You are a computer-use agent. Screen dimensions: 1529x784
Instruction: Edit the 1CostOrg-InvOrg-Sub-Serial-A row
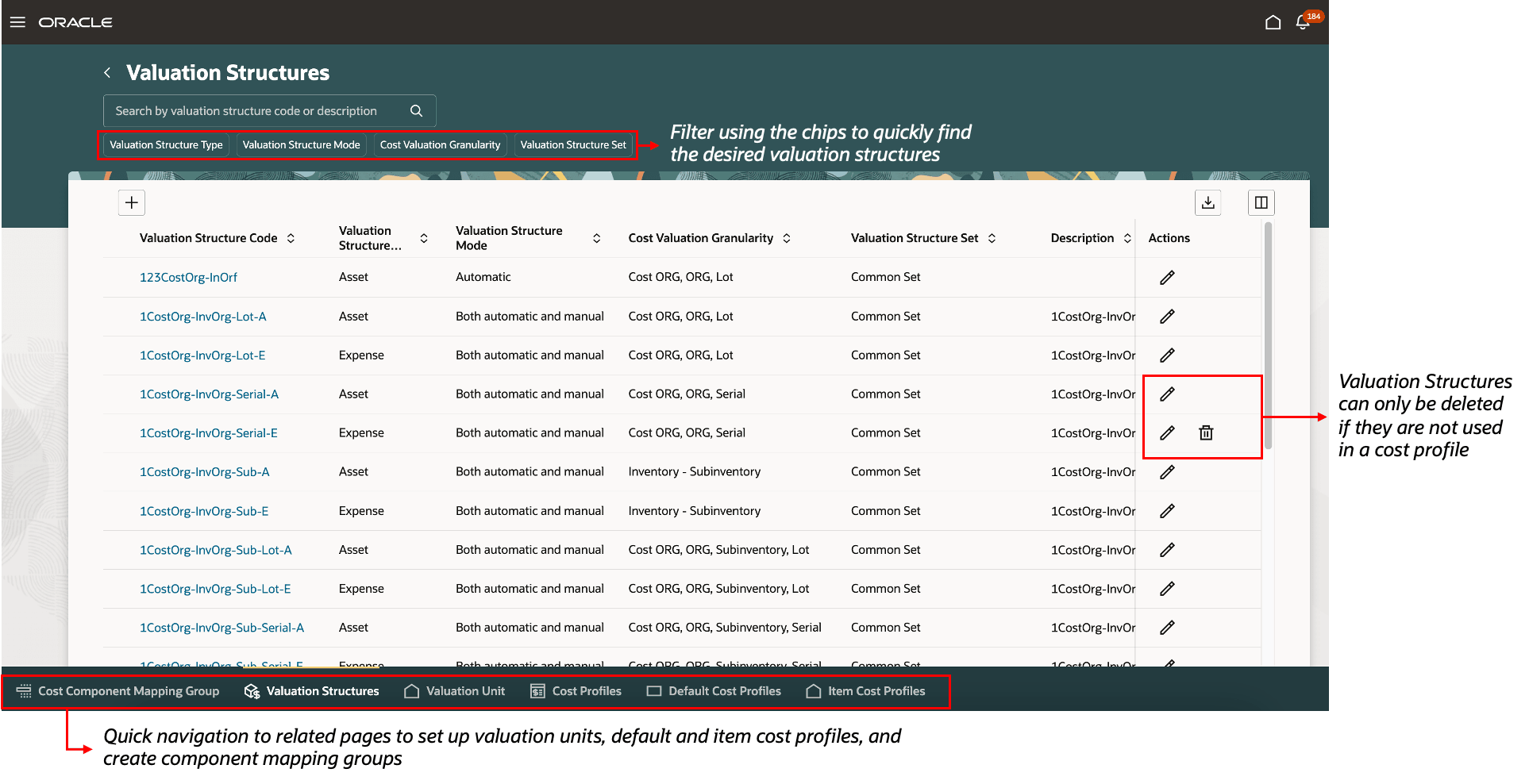1167,628
